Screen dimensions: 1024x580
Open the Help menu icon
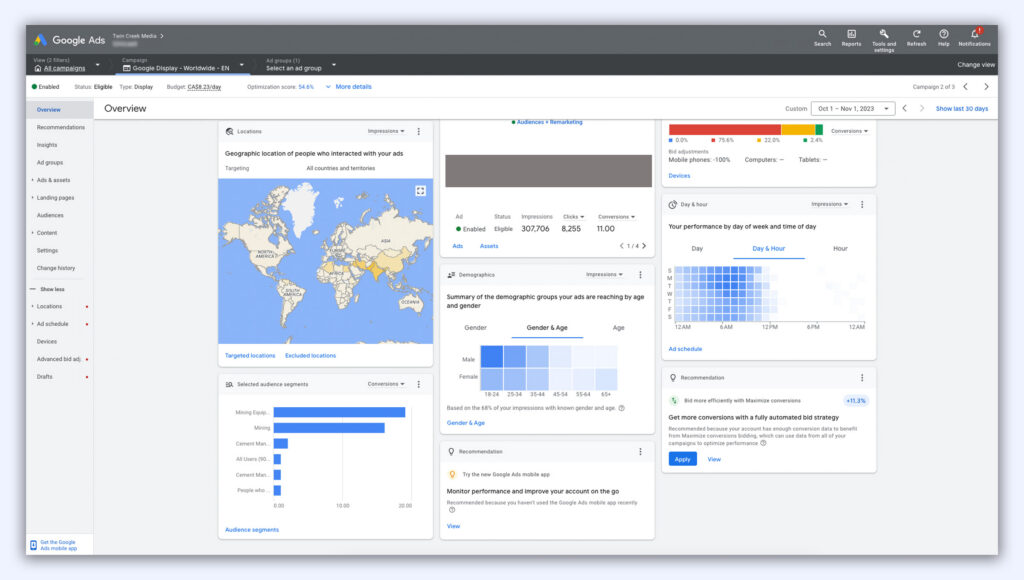point(944,38)
